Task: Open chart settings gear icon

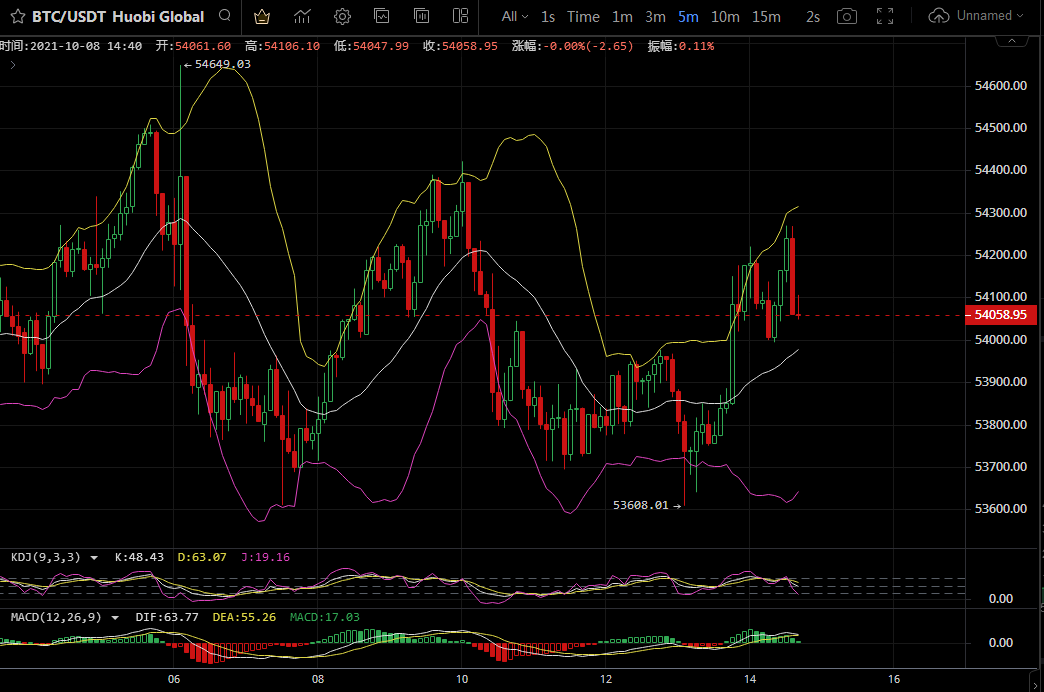Action: [x=342, y=16]
